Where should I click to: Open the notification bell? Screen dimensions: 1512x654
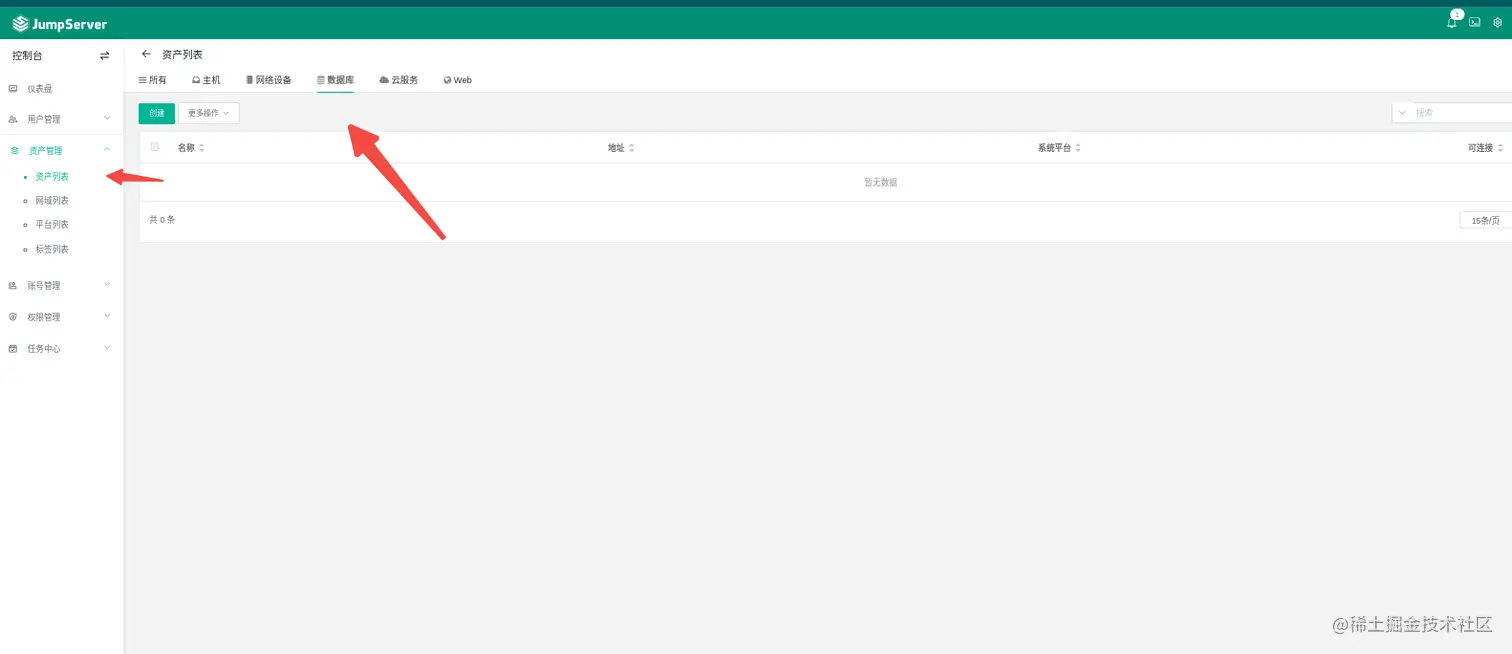click(1452, 22)
